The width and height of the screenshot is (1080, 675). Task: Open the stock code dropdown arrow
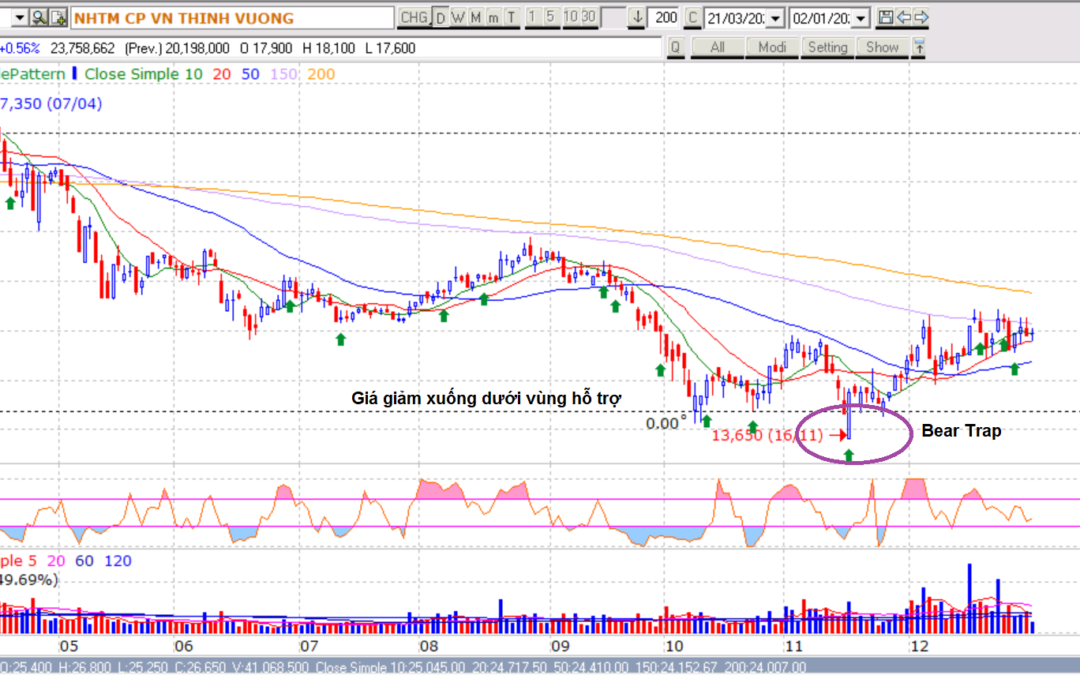[21, 17]
